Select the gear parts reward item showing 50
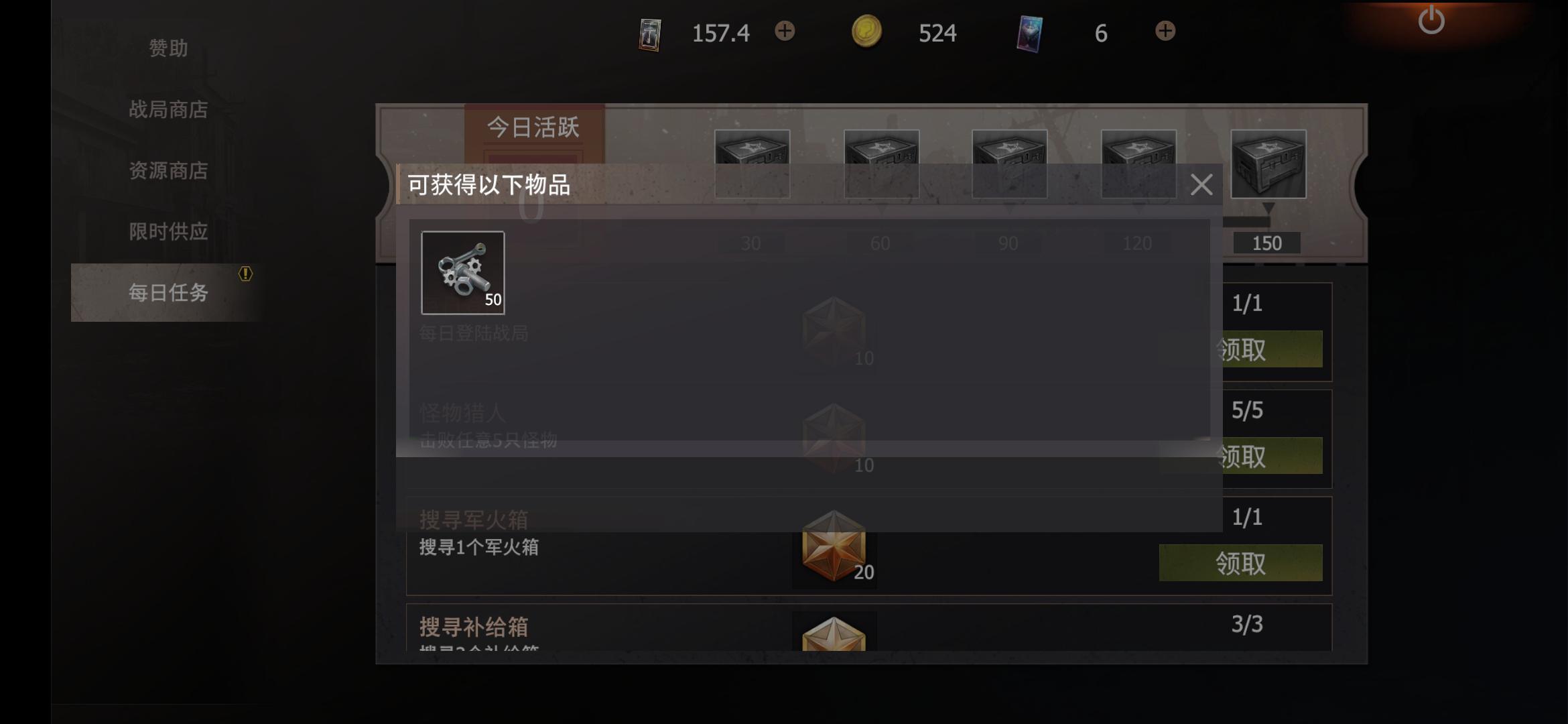The image size is (1568, 724). (463, 273)
